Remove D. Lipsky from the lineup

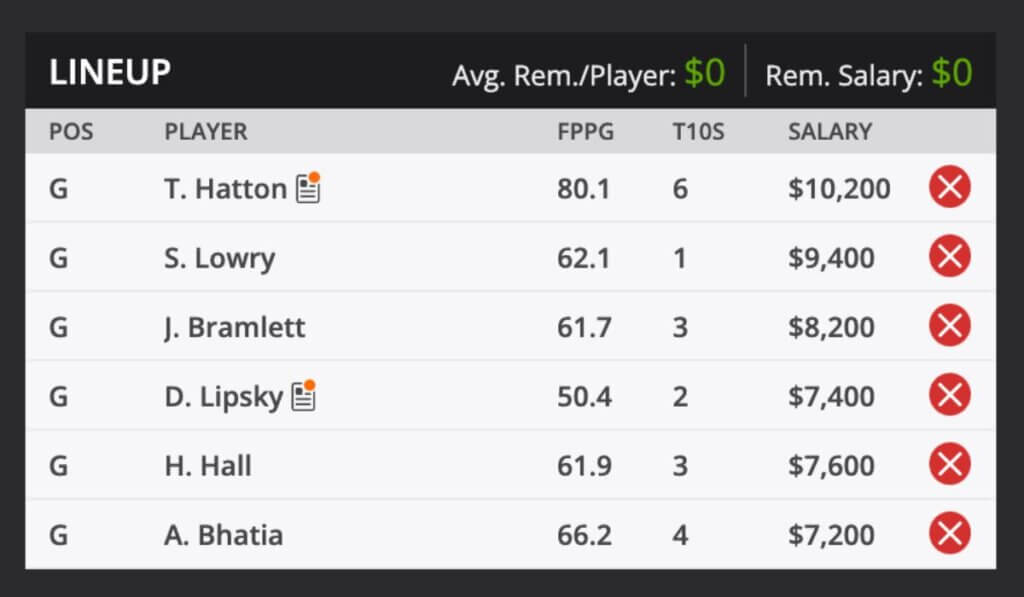point(948,395)
